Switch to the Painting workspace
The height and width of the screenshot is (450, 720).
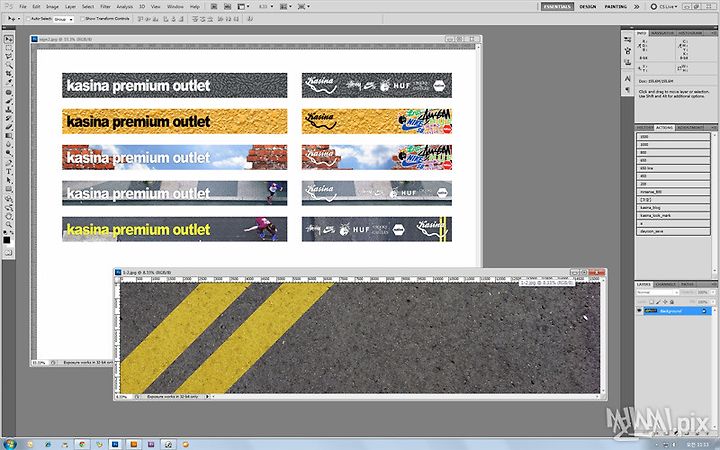[615, 6]
